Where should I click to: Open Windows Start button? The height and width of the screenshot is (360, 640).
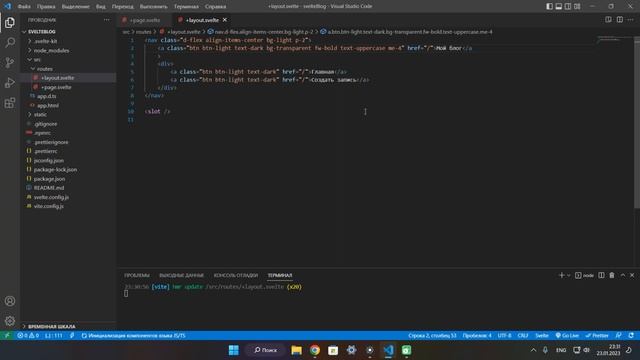coord(233,350)
